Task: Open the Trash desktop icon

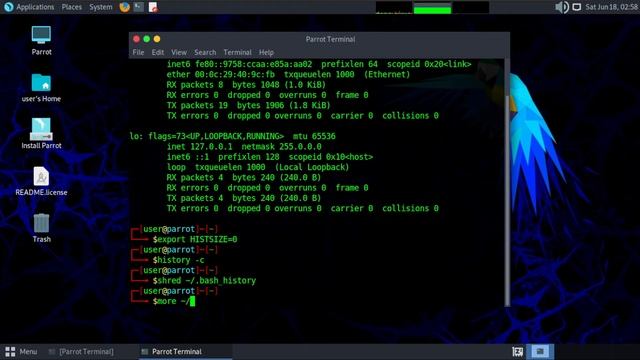Action: 41,223
